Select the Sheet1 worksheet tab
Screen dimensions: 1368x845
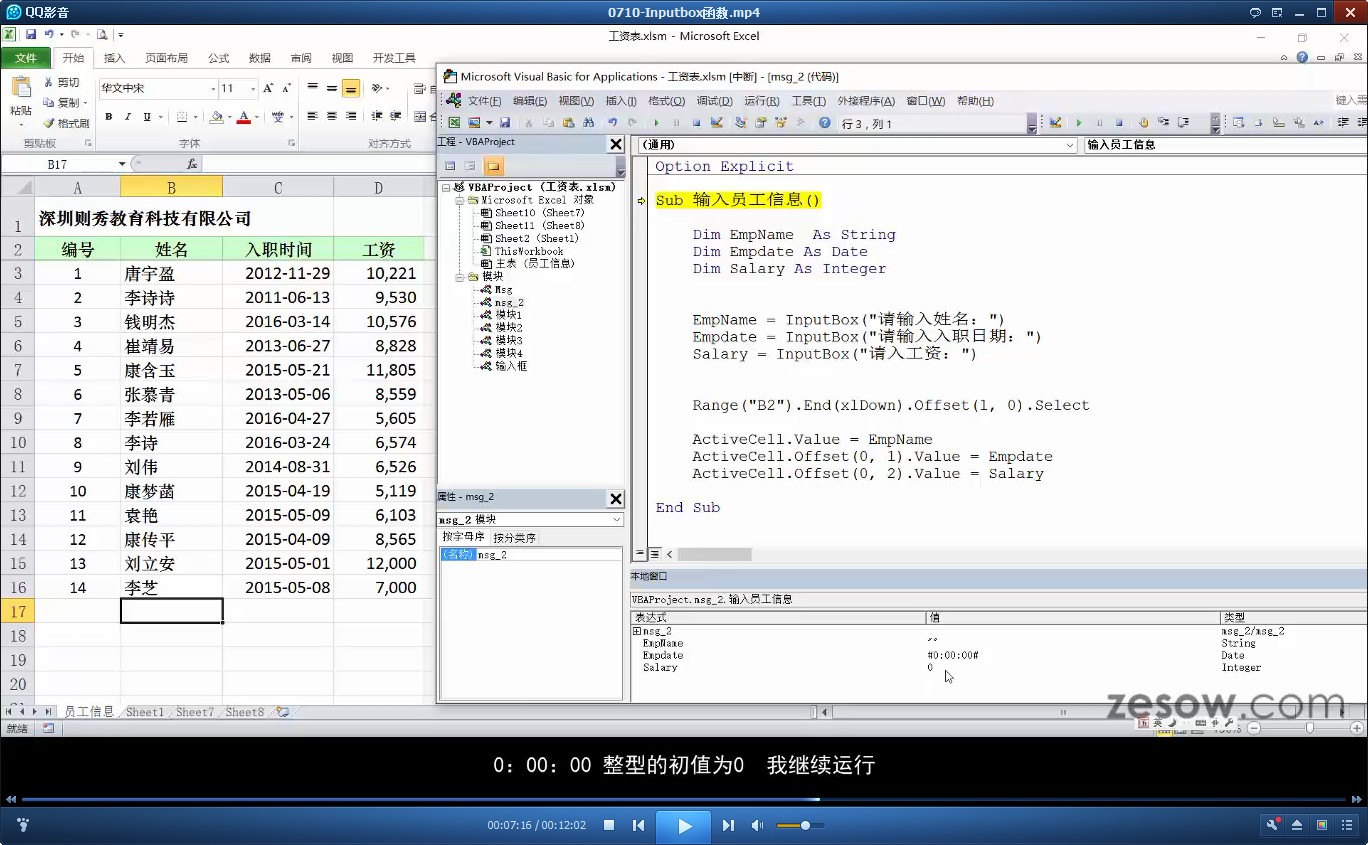click(x=144, y=712)
